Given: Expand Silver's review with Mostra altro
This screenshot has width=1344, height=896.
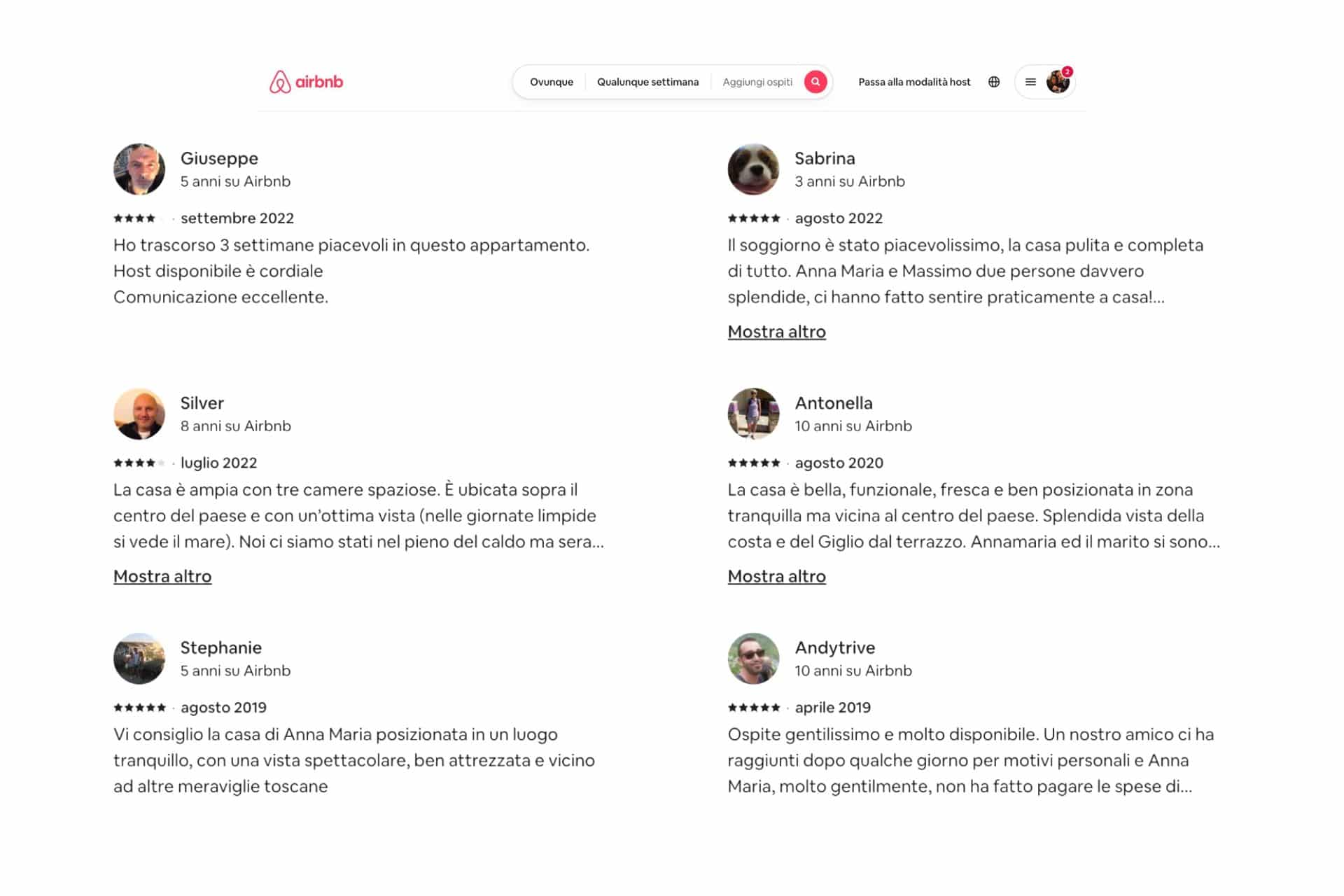Looking at the screenshot, I should (x=162, y=576).
